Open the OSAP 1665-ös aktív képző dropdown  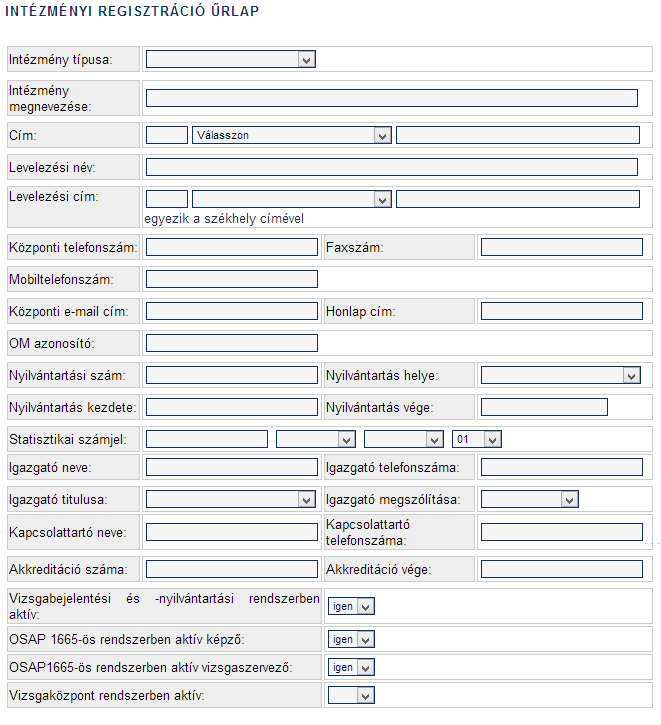coord(351,639)
